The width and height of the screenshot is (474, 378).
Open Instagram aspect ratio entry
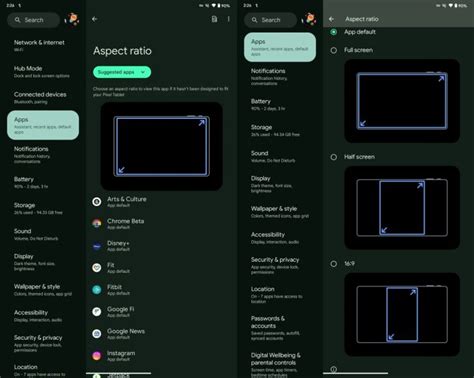click(162, 356)
